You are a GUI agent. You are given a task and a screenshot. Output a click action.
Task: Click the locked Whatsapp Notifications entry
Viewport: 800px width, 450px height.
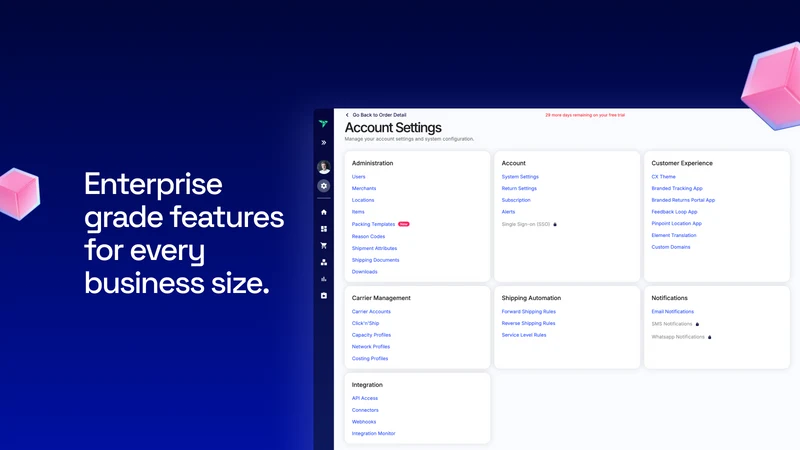click(x=678, y=337)
